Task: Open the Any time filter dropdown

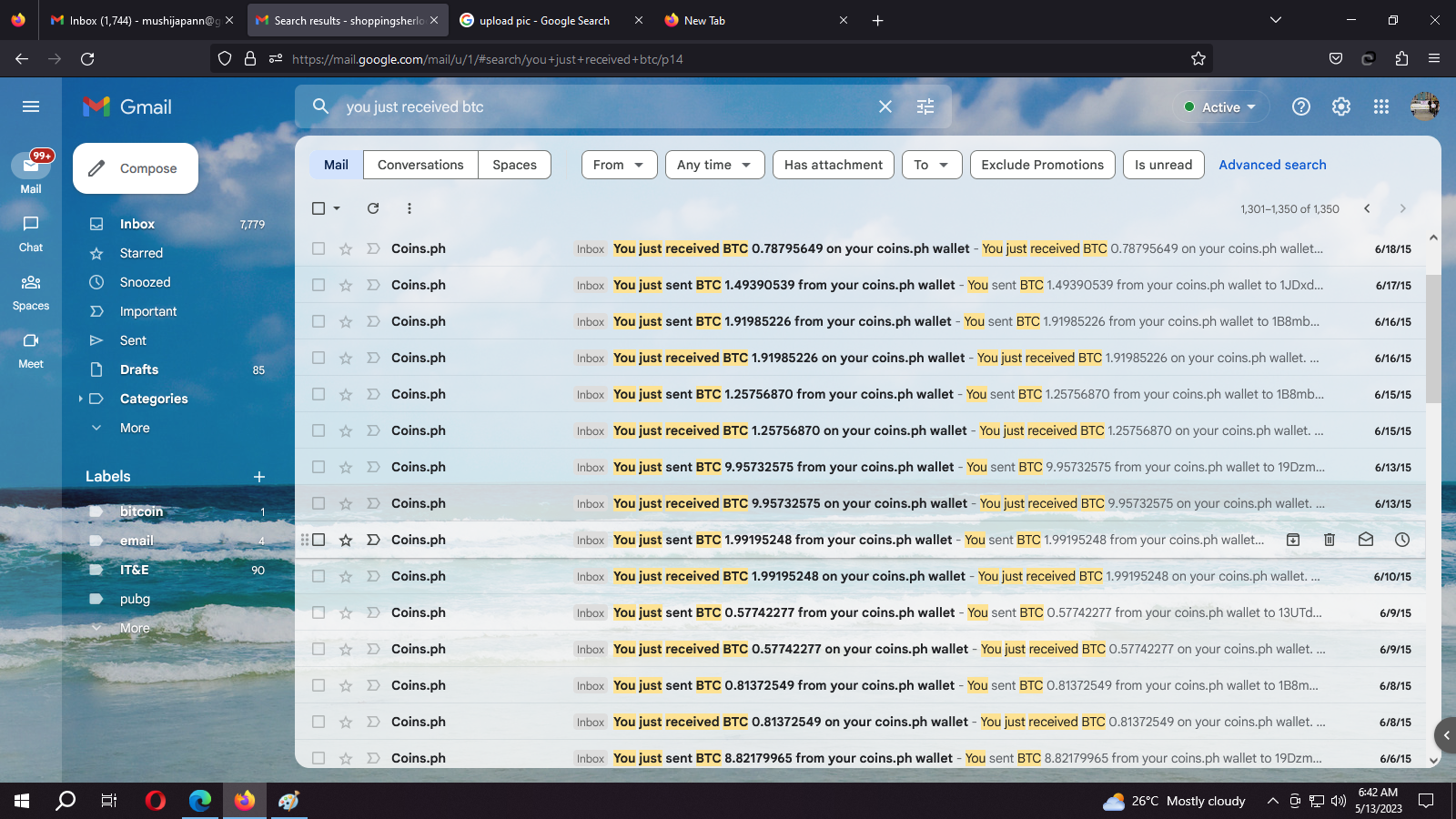Action: [714, 165]
